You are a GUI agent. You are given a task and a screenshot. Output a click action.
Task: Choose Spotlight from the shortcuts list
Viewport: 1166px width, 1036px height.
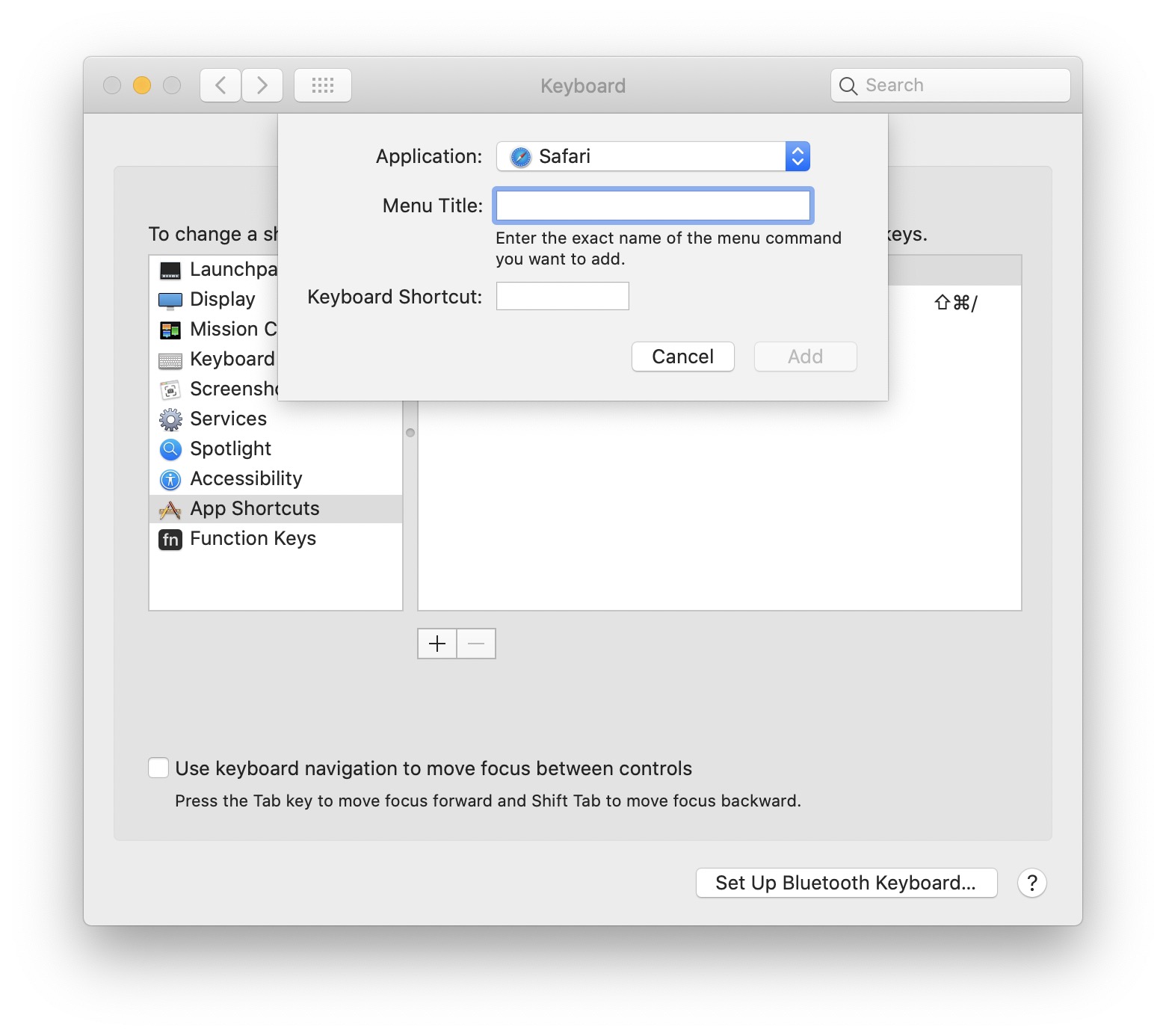[x=230, y=449]
